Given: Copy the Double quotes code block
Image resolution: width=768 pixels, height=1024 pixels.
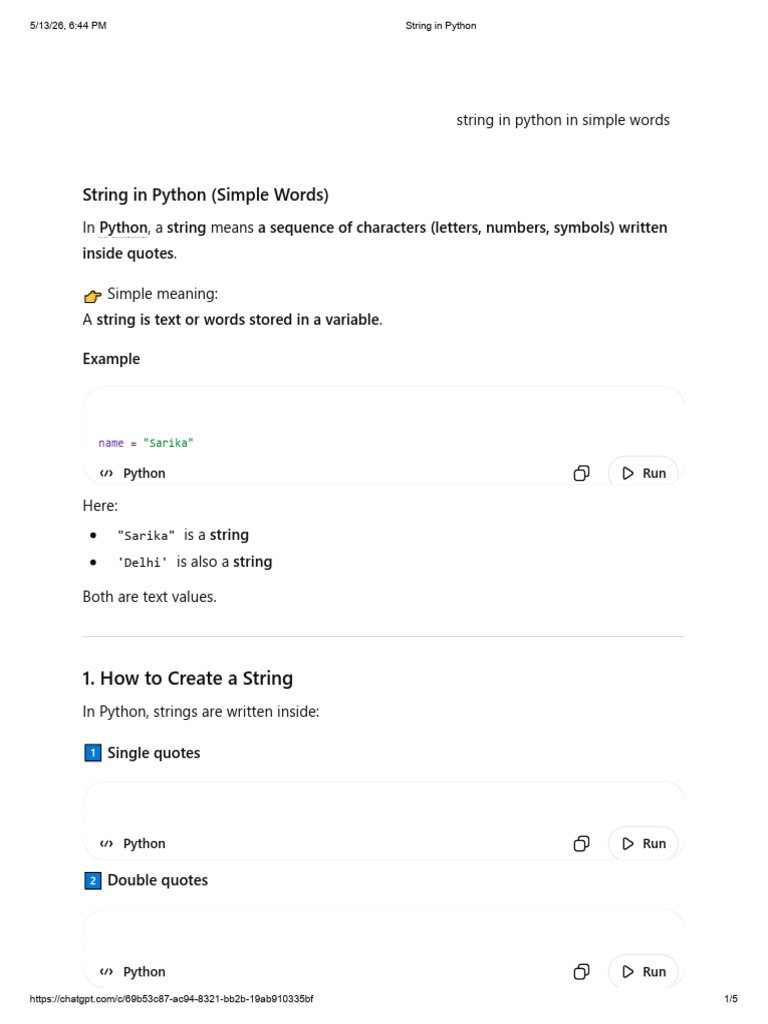Looking at the screenshot, I should coord(581,972).
